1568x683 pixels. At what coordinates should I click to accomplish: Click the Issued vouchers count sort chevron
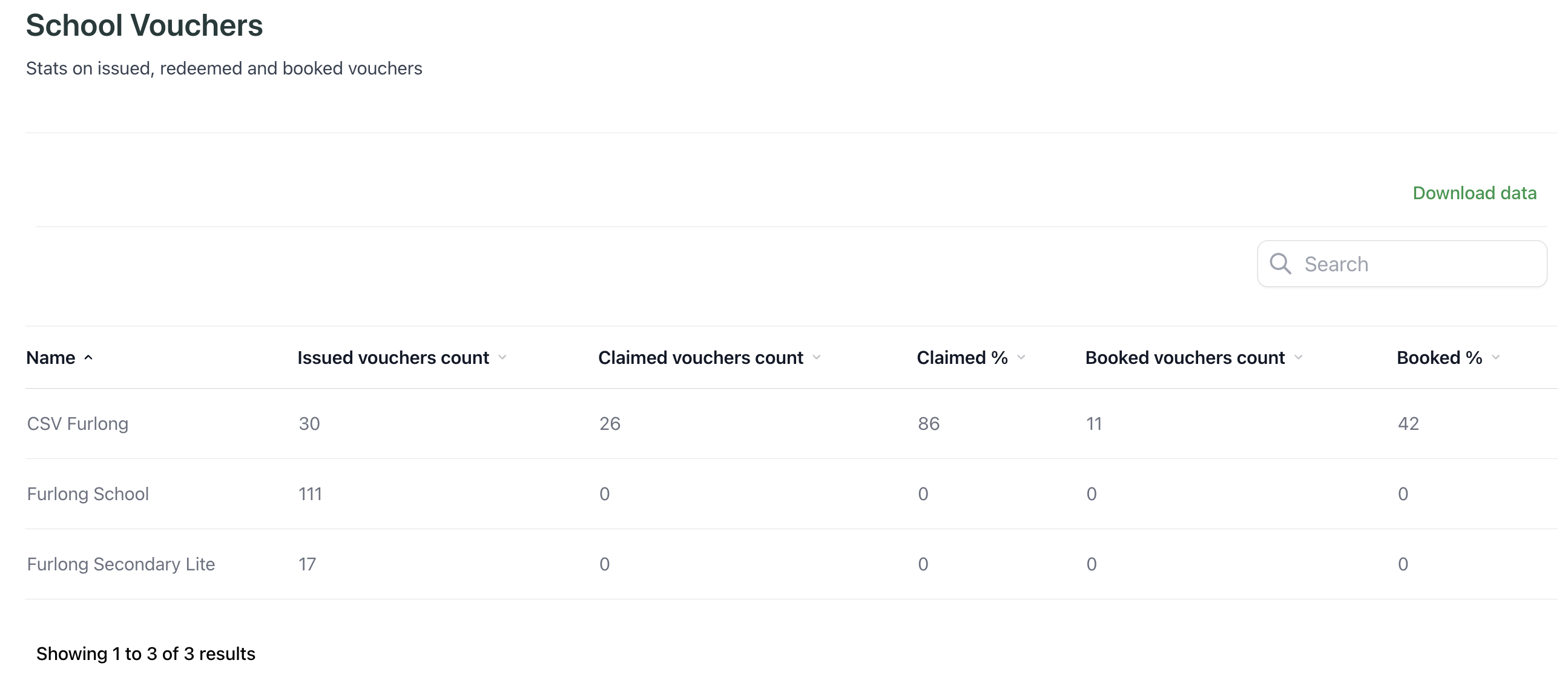pyautogui.click(x=502, y=357)
